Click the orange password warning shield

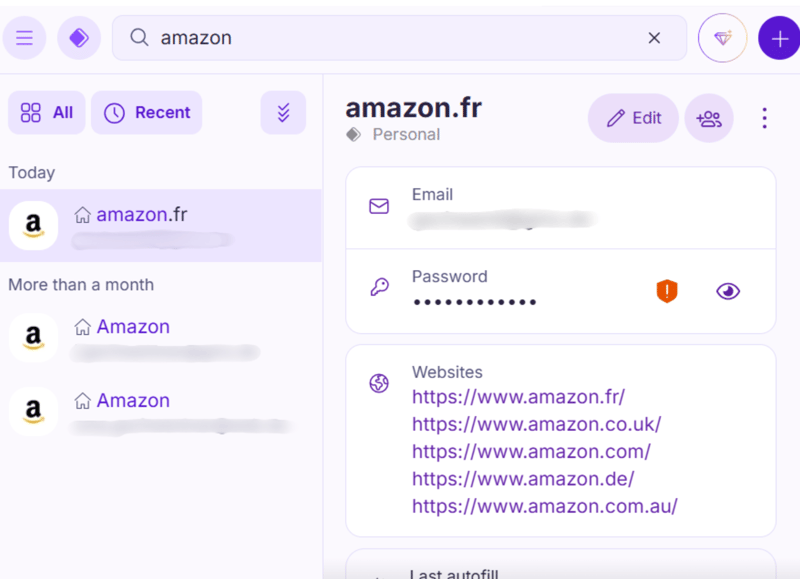point(667,291)
